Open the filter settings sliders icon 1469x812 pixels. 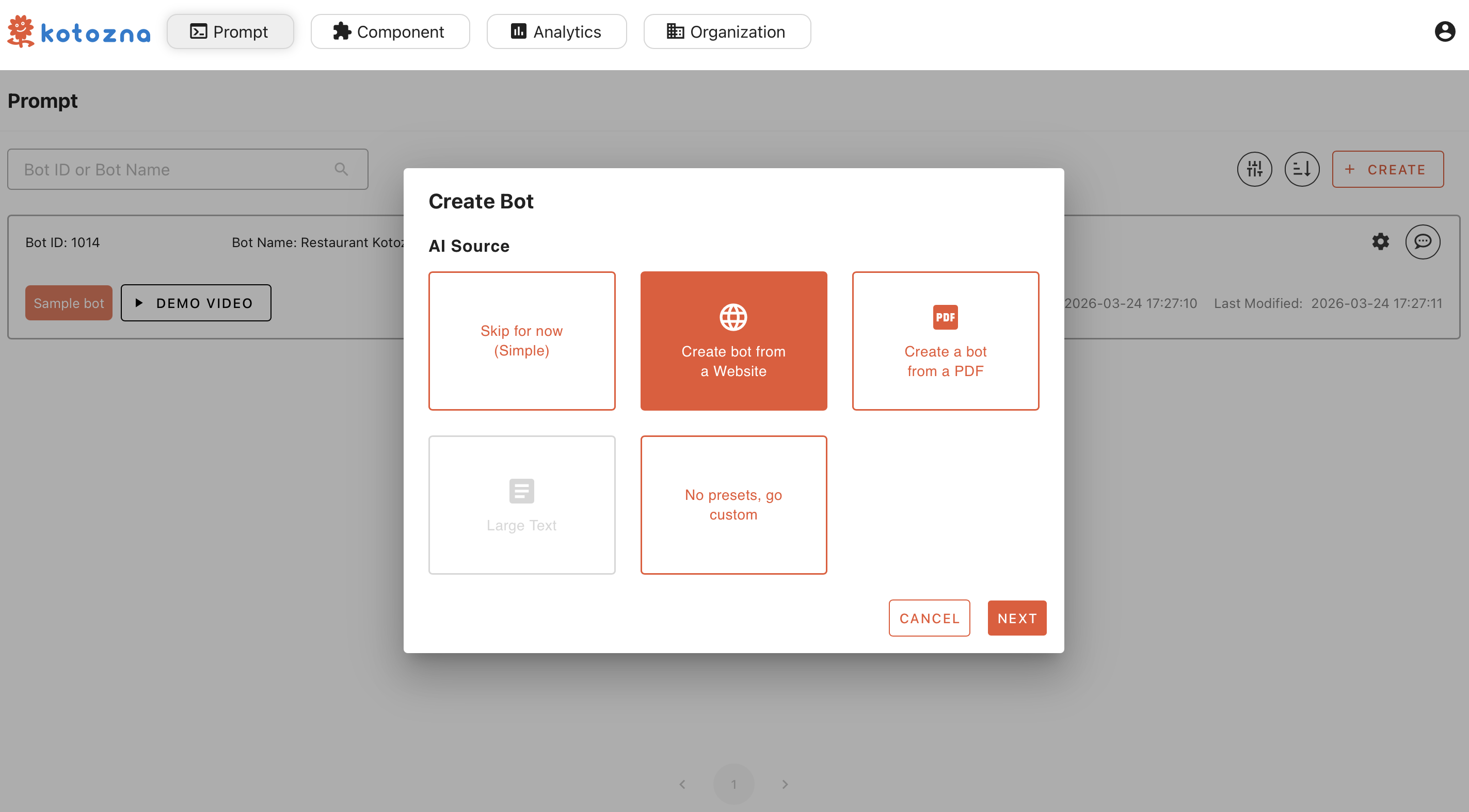tap(1254, 169)
